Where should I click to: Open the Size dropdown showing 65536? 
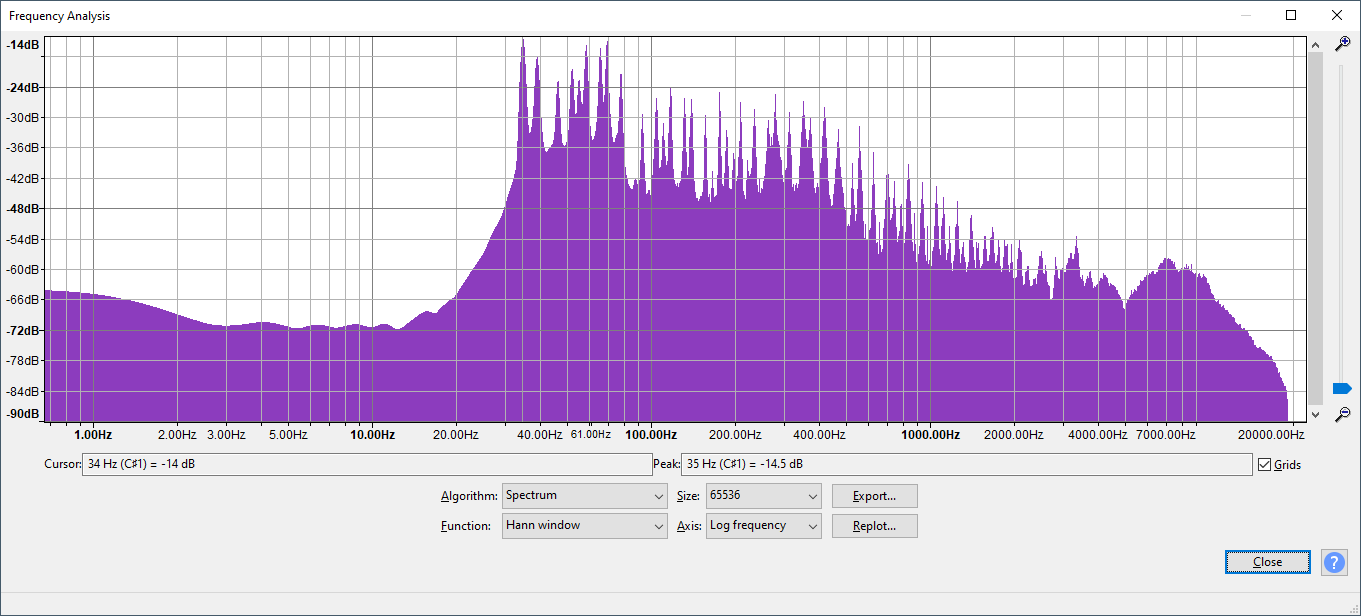click(x=764, y=496)
